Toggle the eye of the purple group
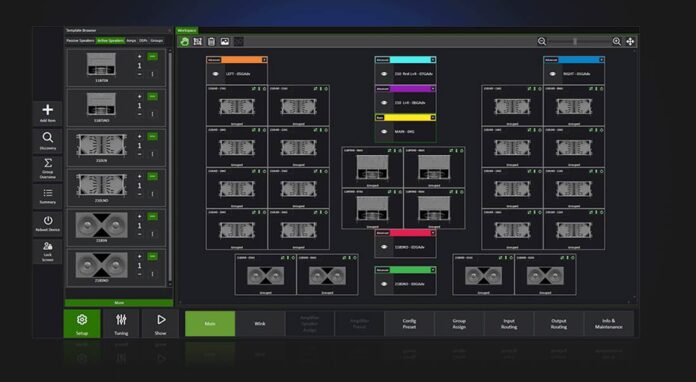The width and height of the screenshot is (696, 382). coord(384,102)
